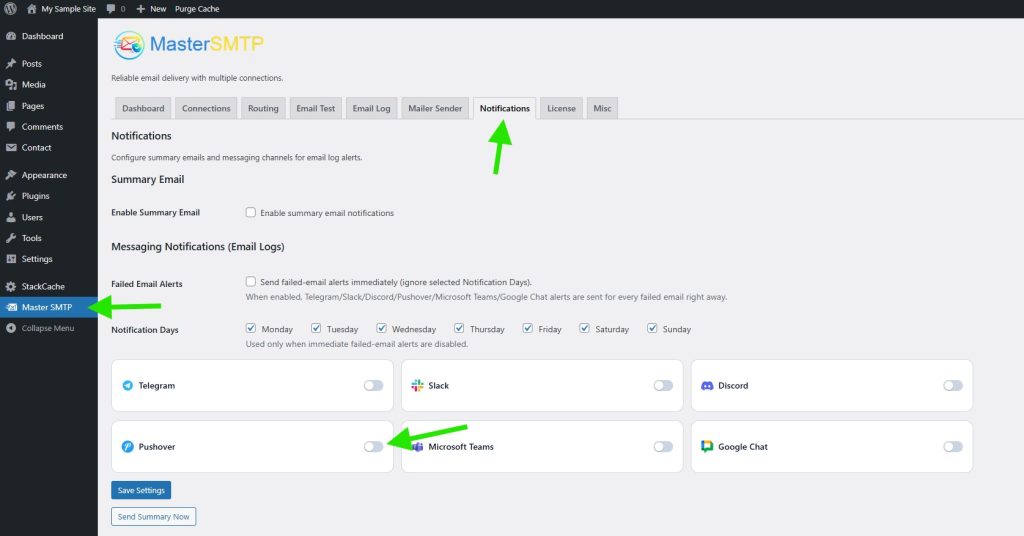The image size is (1024, 536).
Task: Switch to the Misc tab
Action: [x=602, y=108]
